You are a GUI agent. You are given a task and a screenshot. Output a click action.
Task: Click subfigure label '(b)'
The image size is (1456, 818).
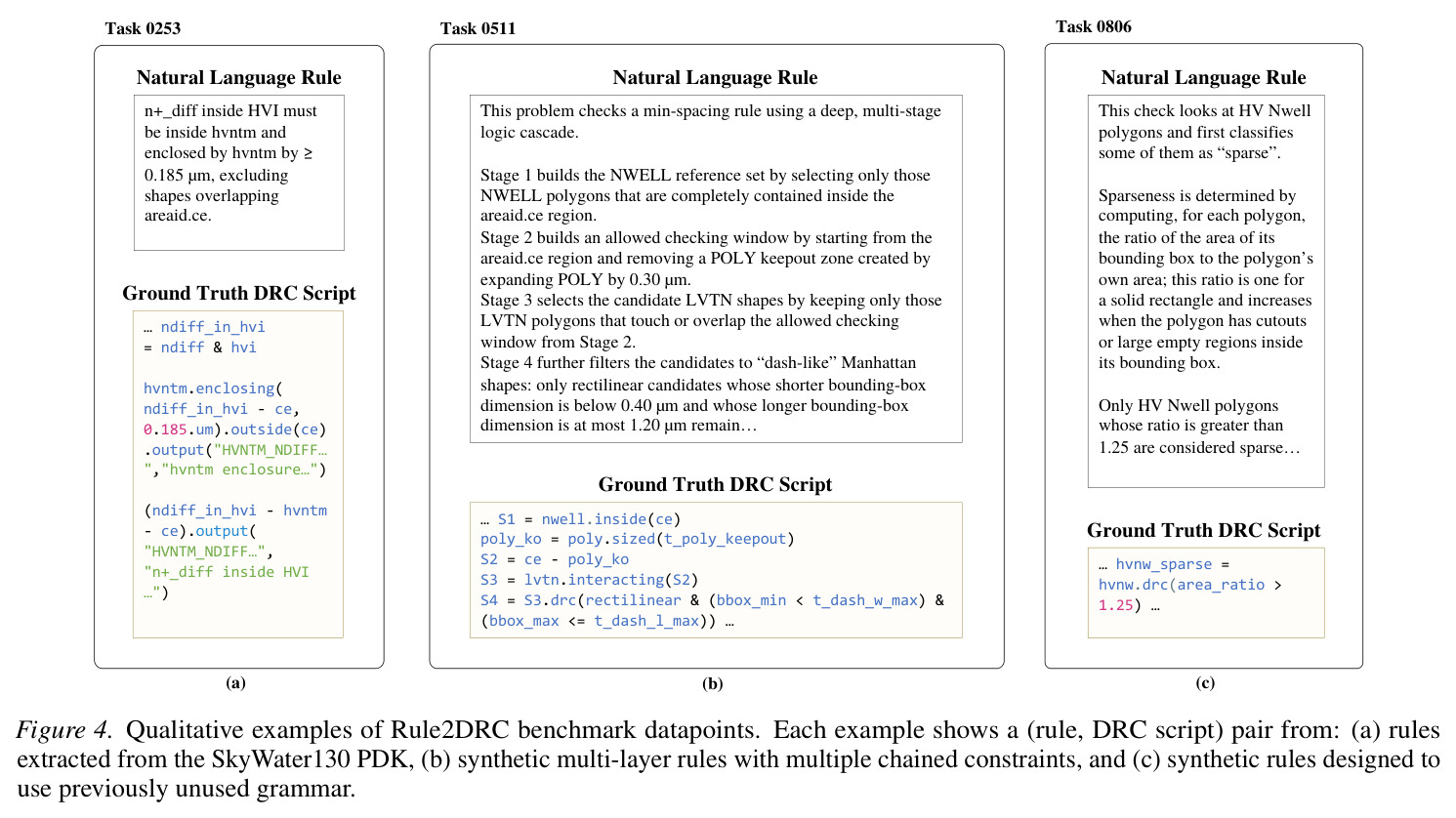[713, 683]
